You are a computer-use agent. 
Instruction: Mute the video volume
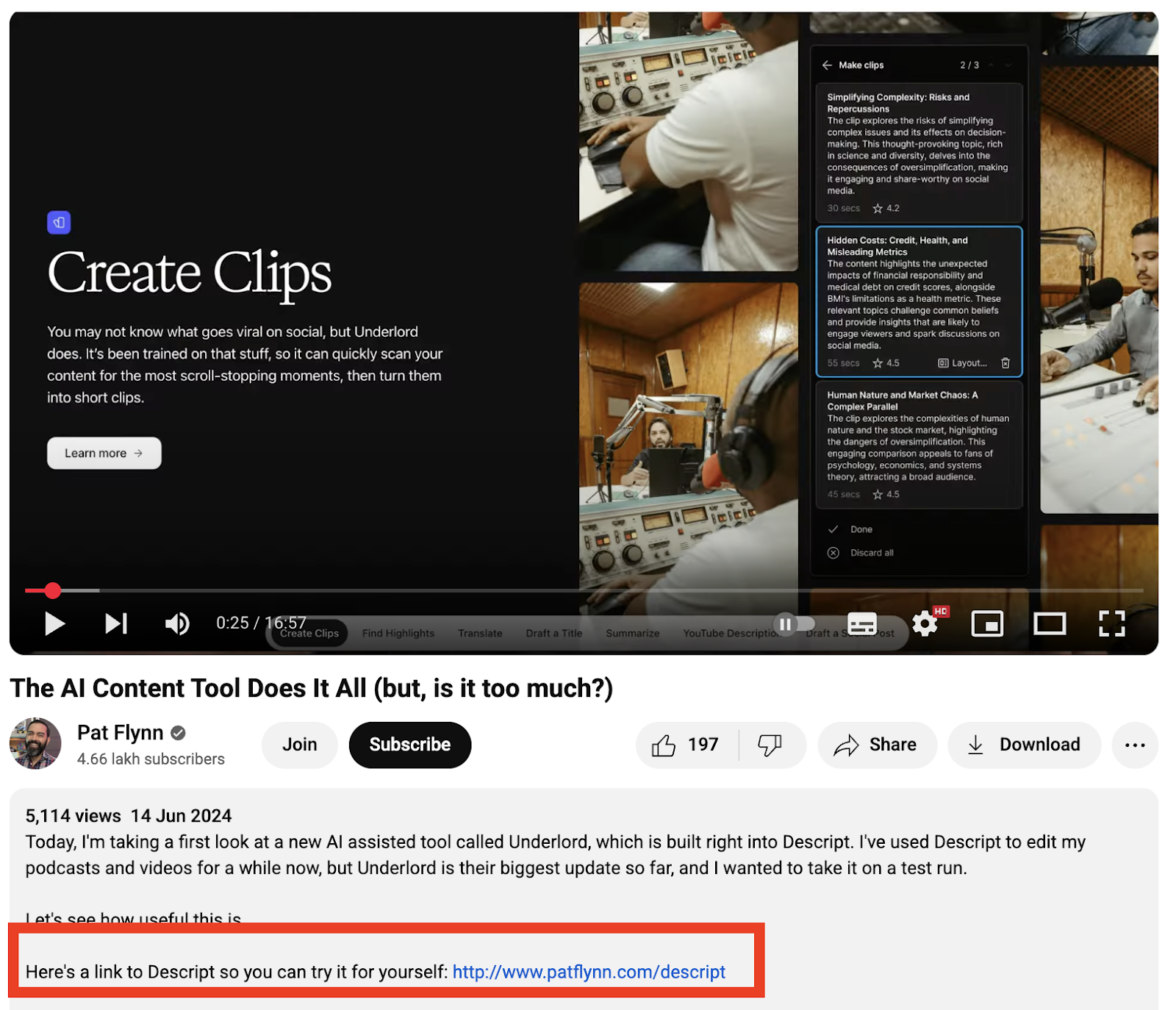pos(177,624)
